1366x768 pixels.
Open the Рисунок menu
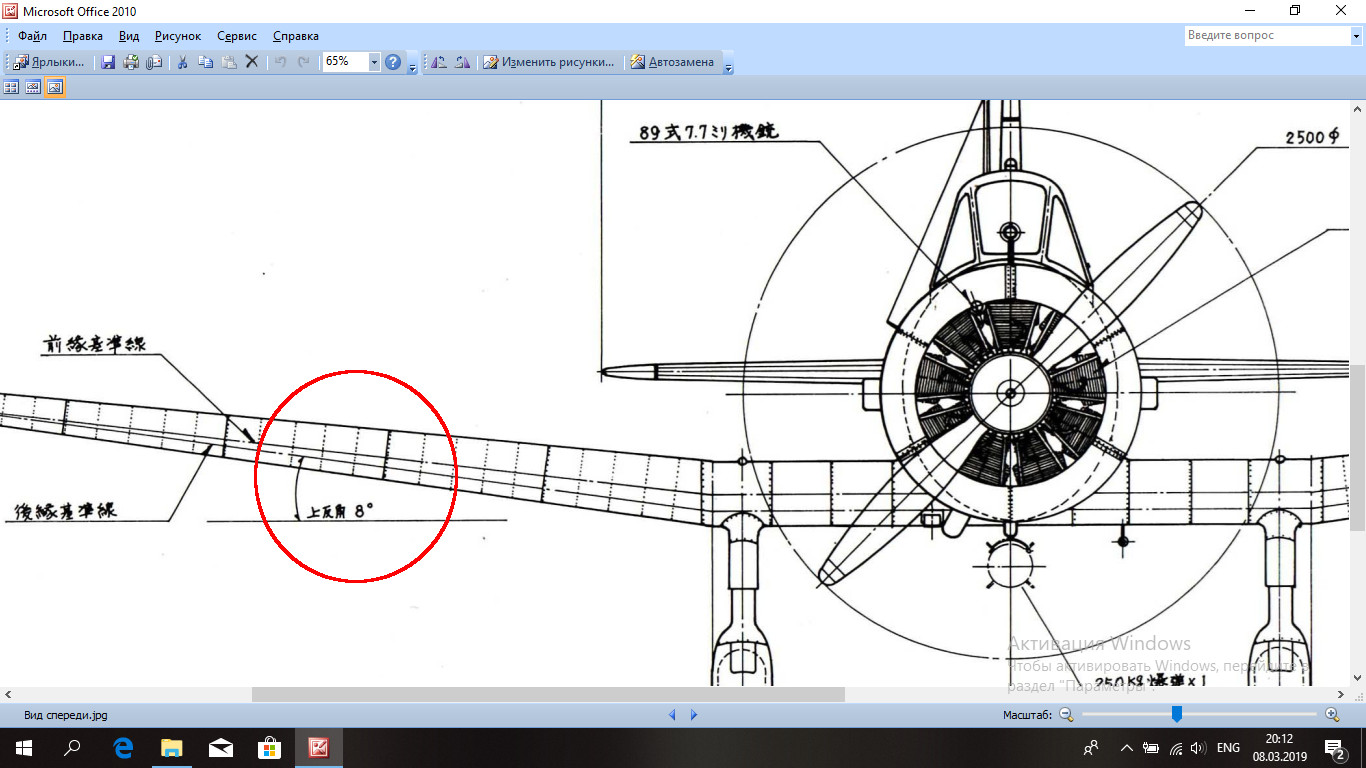tap(178, 36)
